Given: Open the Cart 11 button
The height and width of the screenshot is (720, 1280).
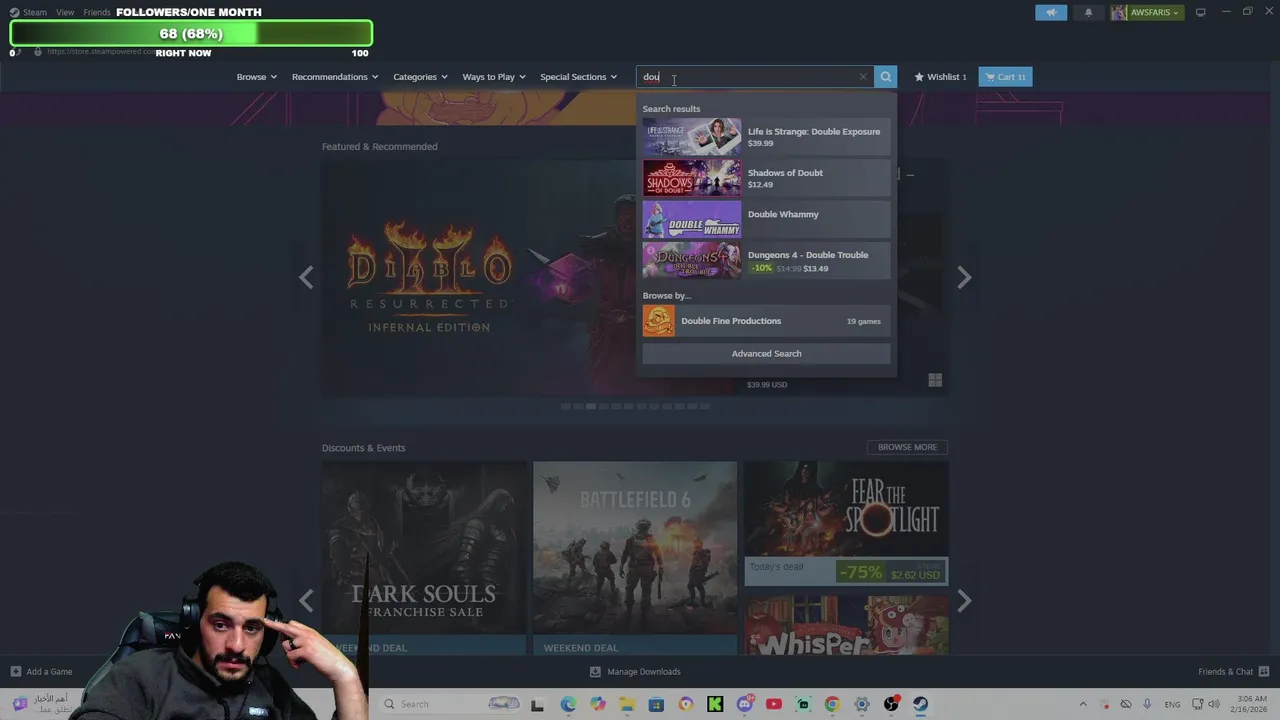Looking at the screenshot, I should (1005, 77).
